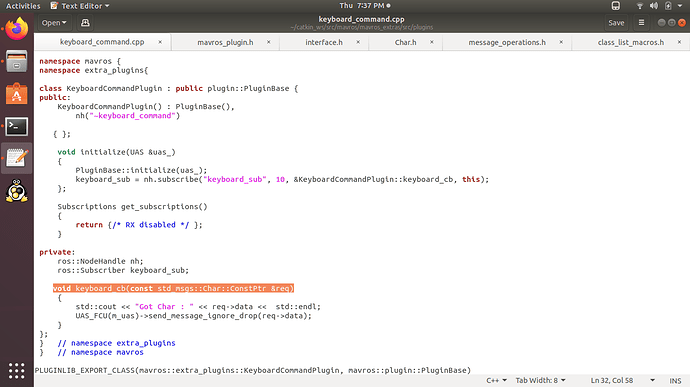Click // namespace mavros comment
Screen dimensions: 690x387
pyautogui.click(x=100, y=352)
